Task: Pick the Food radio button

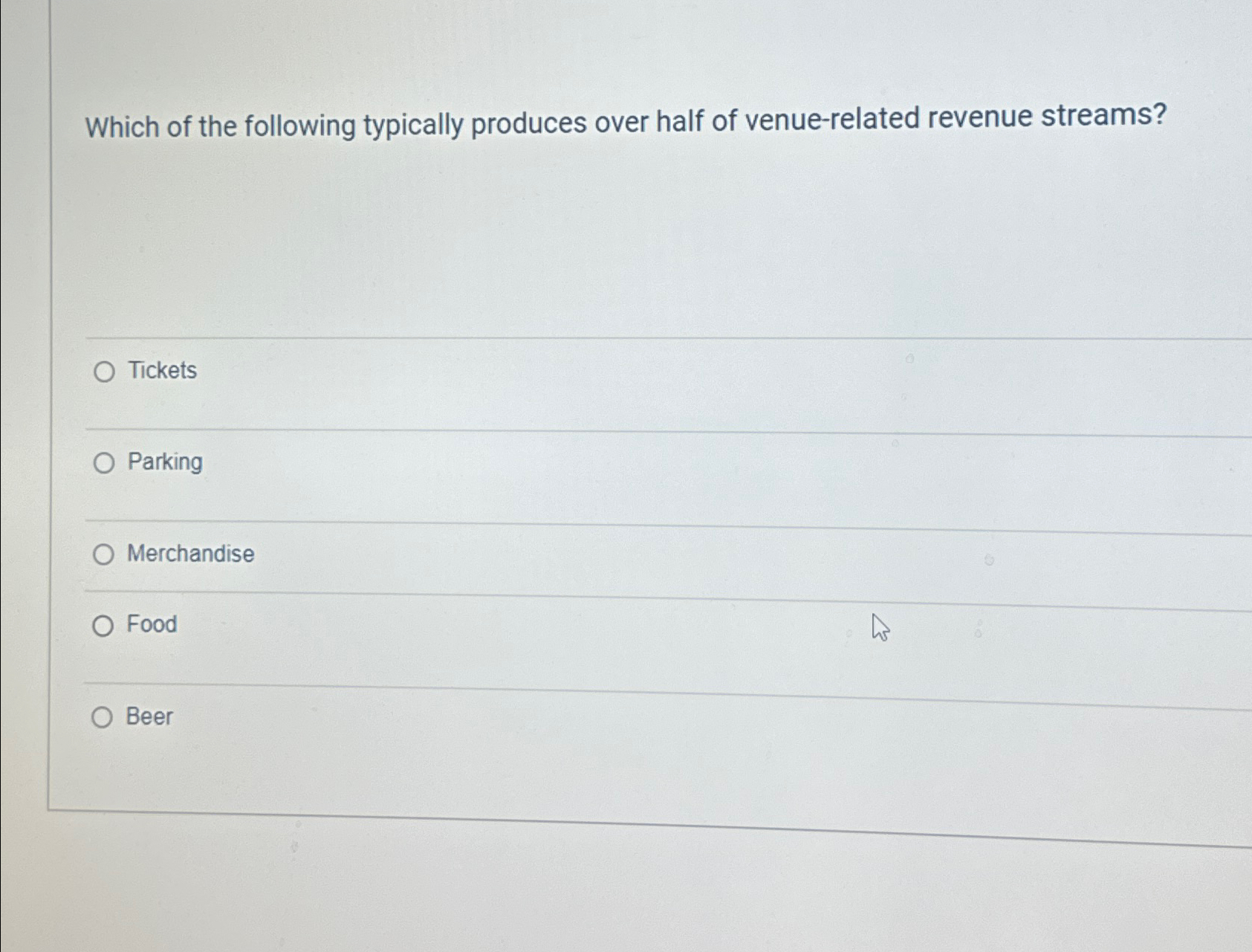Action: pos(103,626)
